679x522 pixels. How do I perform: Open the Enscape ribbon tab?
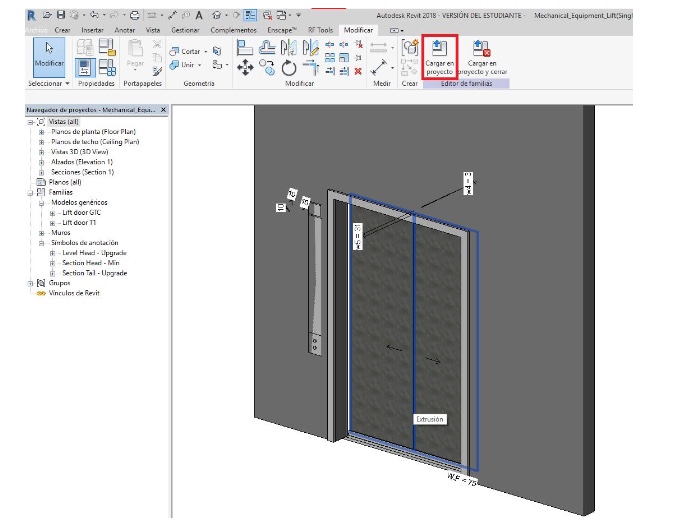[x=281, y=30]
